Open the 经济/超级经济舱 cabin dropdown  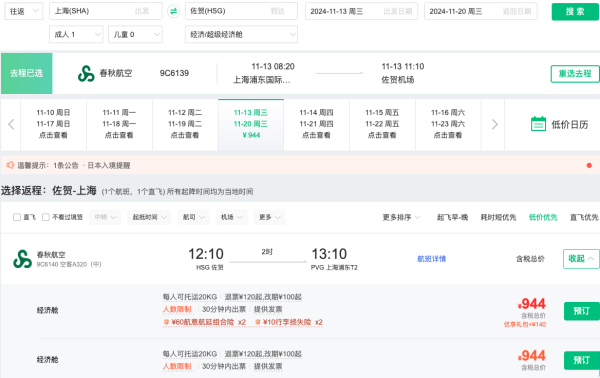pyautogui.click(x=241, y=34)
